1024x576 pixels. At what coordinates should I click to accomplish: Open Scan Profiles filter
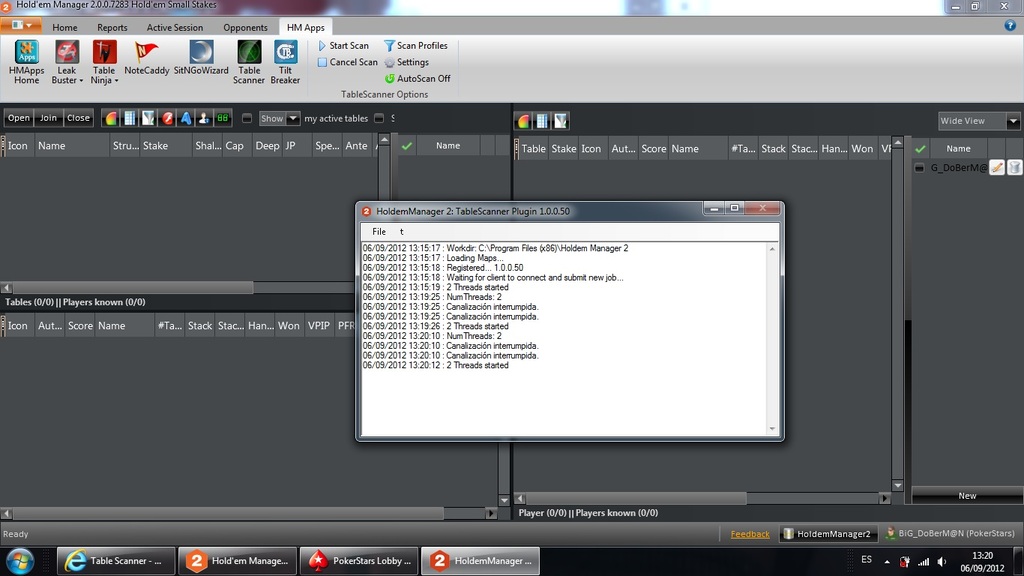[415, 46]
